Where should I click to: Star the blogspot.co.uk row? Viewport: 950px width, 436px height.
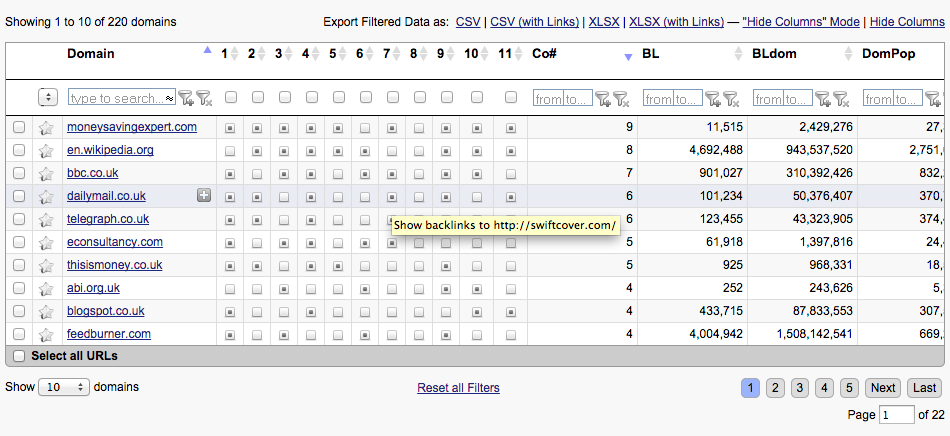pyautogui.click(x=46, y=312)
